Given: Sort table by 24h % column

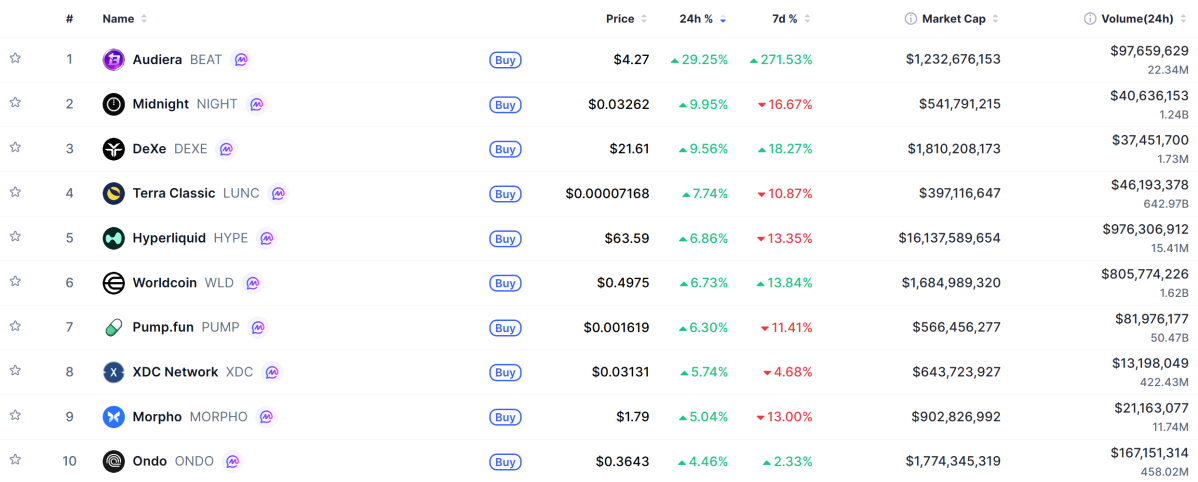Looking at the screenshot, I should click(x=702, y=18).
